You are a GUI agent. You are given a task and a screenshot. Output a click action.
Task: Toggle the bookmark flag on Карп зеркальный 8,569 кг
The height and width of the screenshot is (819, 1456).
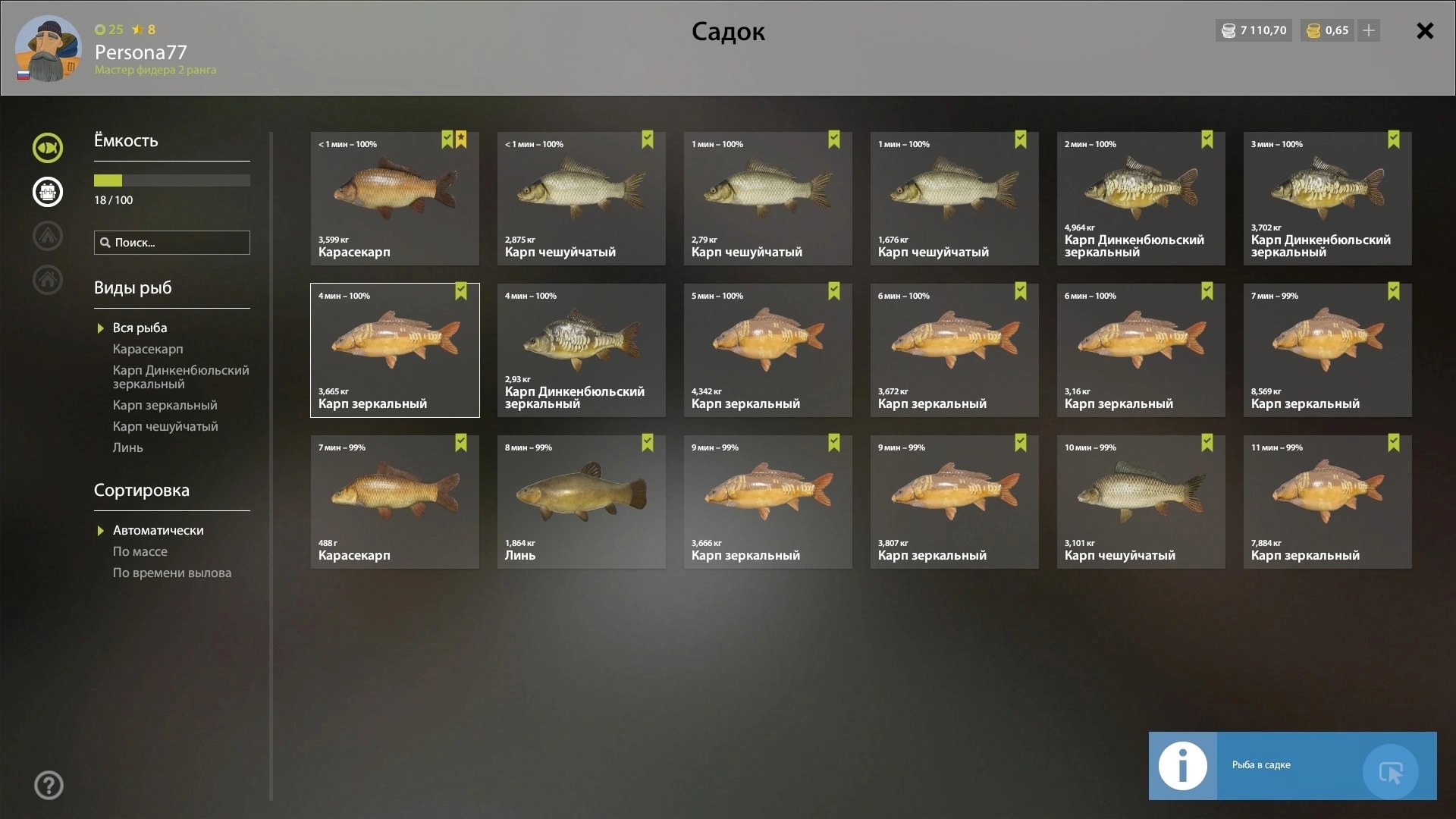click(1394, 291)
